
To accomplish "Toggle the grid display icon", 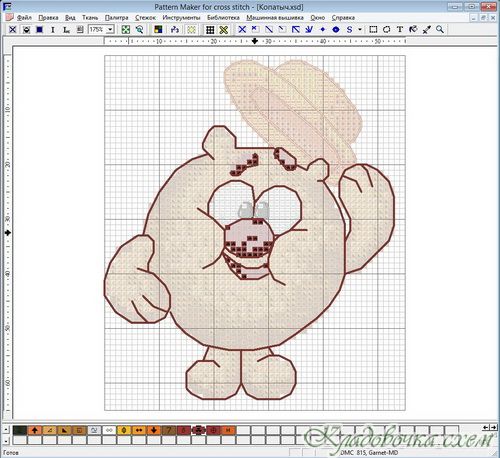I will click(x=210, y=30).
